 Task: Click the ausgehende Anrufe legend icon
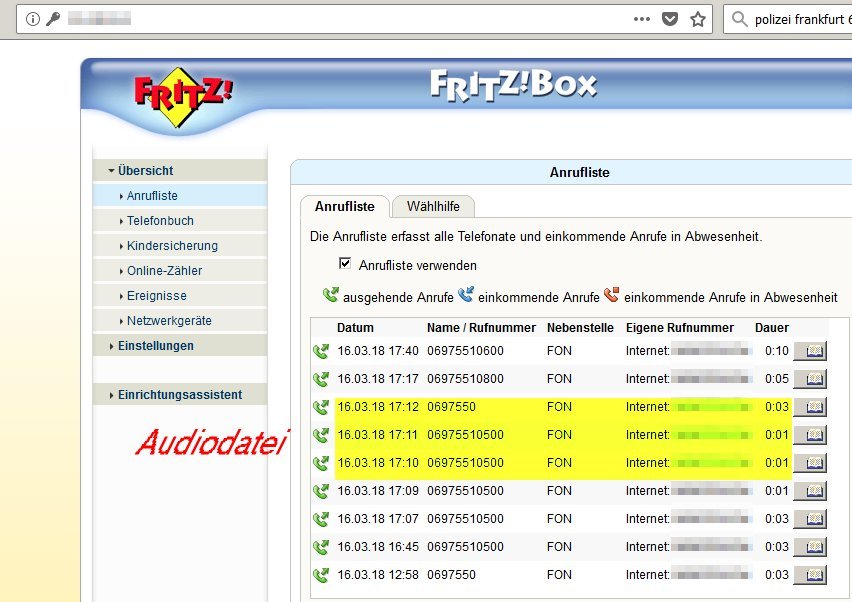coord(330,295)
